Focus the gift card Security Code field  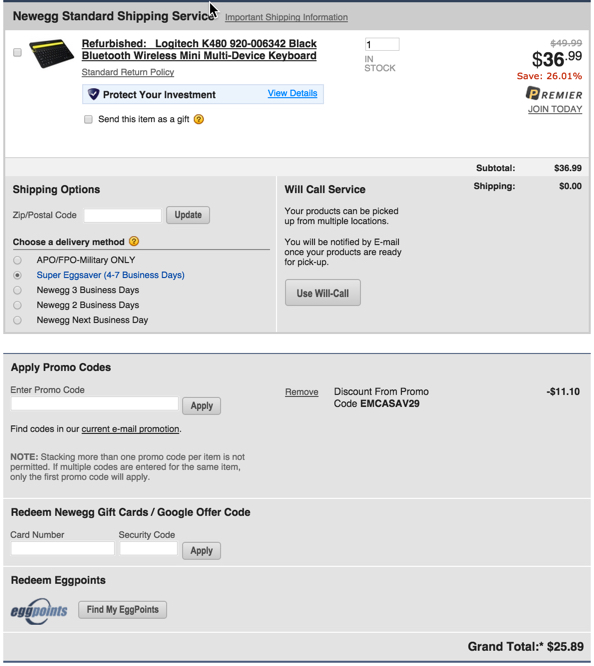(148, 548)
